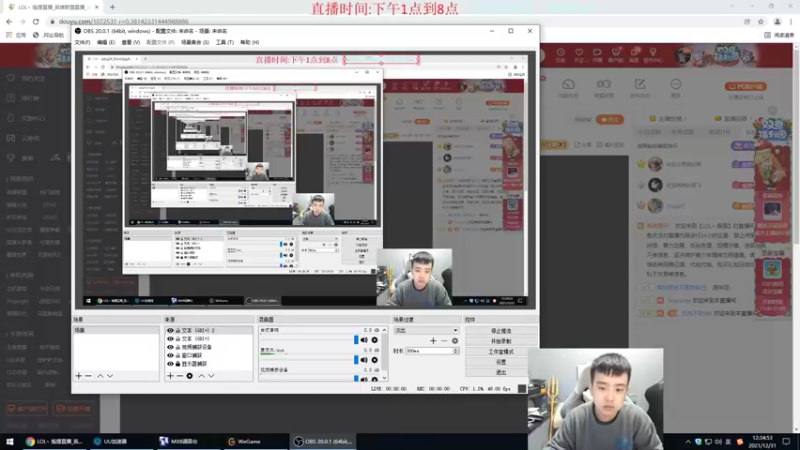The image size is (800, 450).
Task: Open 麦克风/Aux audio settings gear
Action: coord(374,360)
